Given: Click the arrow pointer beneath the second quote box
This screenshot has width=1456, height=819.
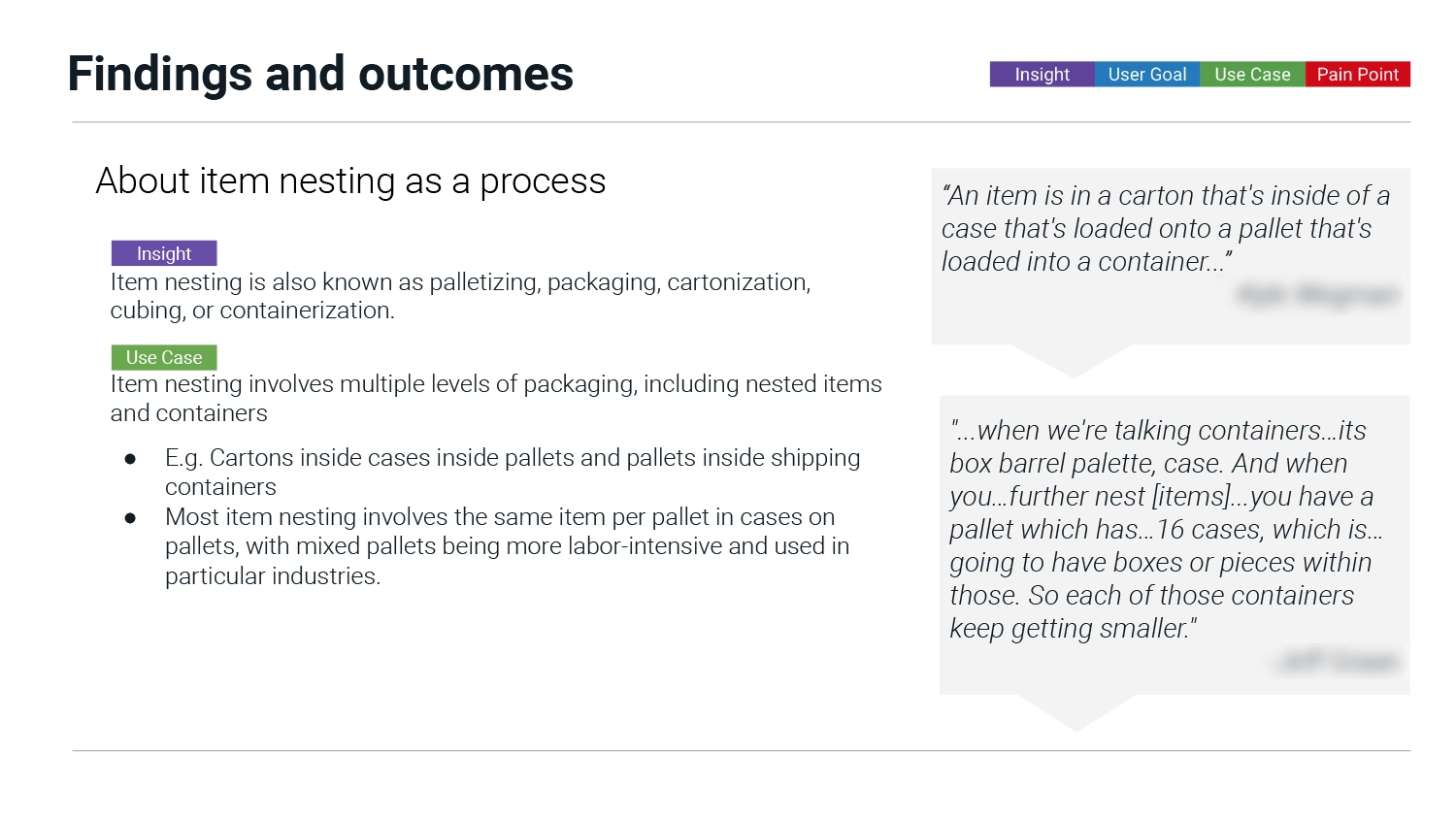Looking at the screenshot, I should click(x=1075, y=713).
